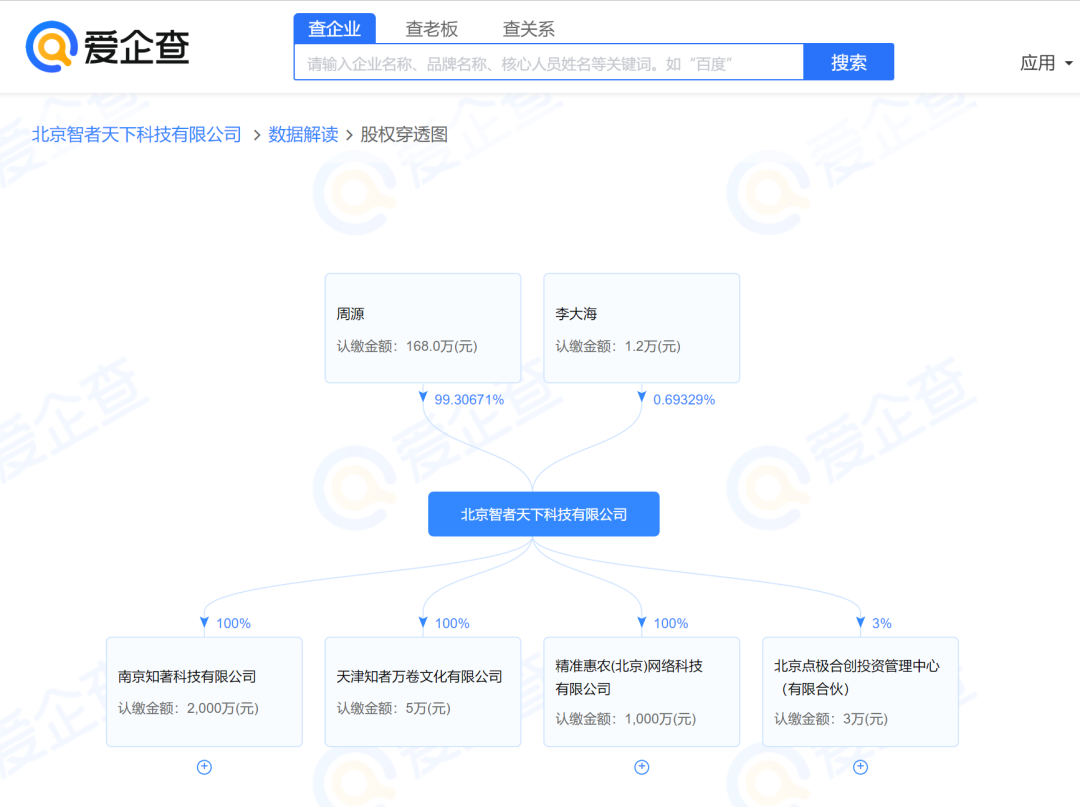1080x807 pixels.
Task: Open the 北京点极合创投资管理中心 card
Action: (860, 691)
